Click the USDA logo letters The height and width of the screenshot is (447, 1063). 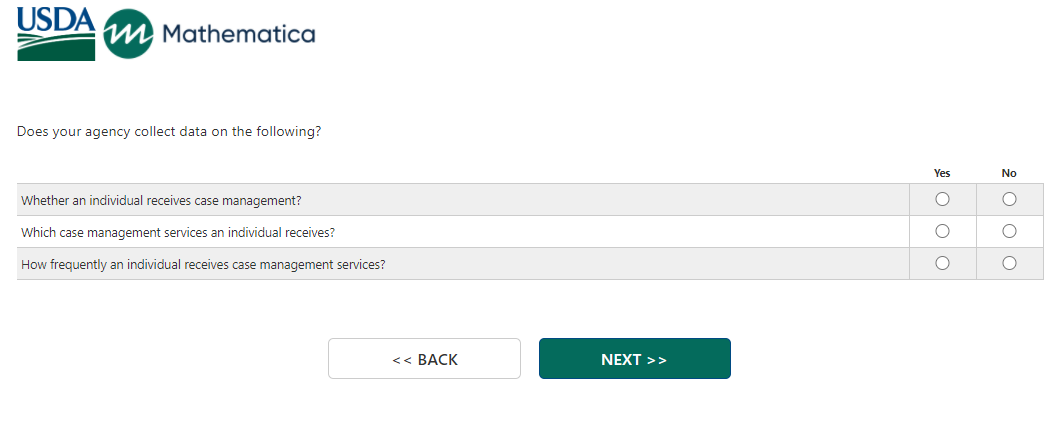[x=56, y=19]
